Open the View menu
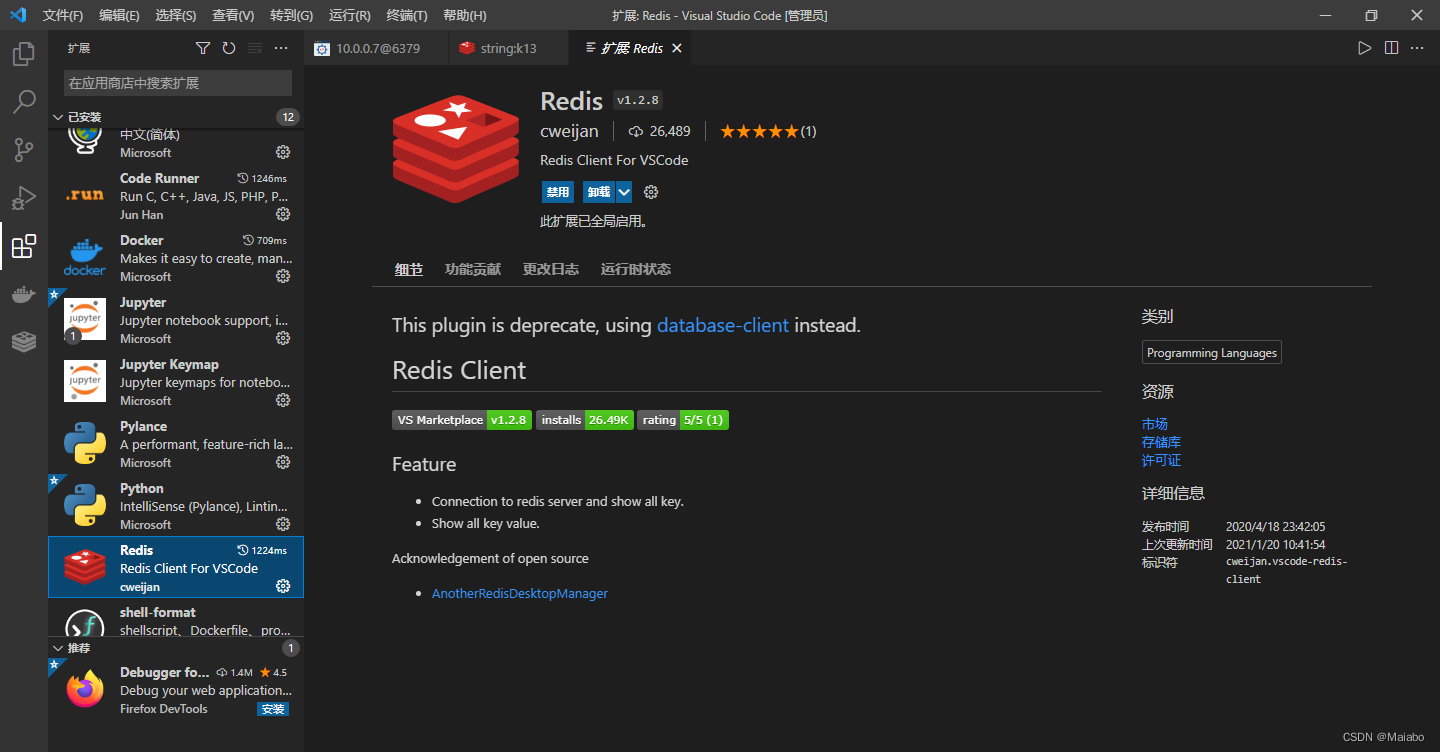 pyautogui.click(x=233, y=15)
